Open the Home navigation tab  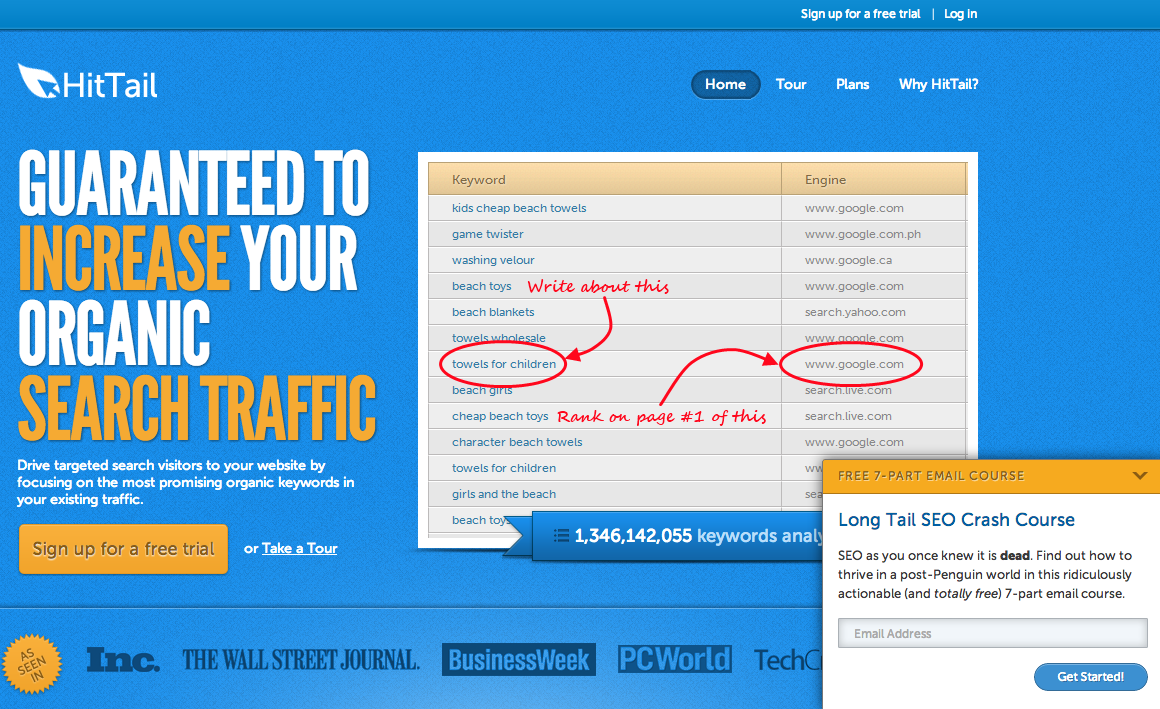click(725, 84)
